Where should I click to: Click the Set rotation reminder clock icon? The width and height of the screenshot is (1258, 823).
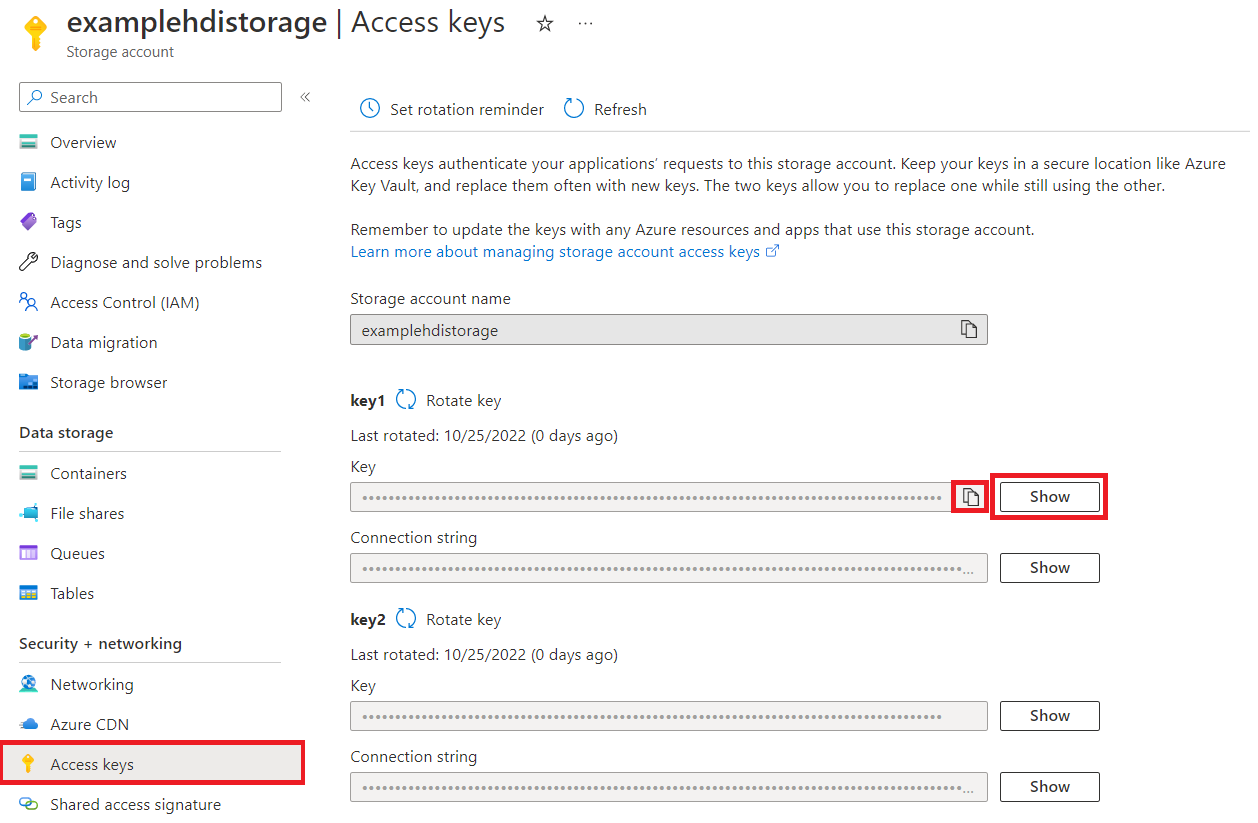pyautogui.click(x=370, y=109)
